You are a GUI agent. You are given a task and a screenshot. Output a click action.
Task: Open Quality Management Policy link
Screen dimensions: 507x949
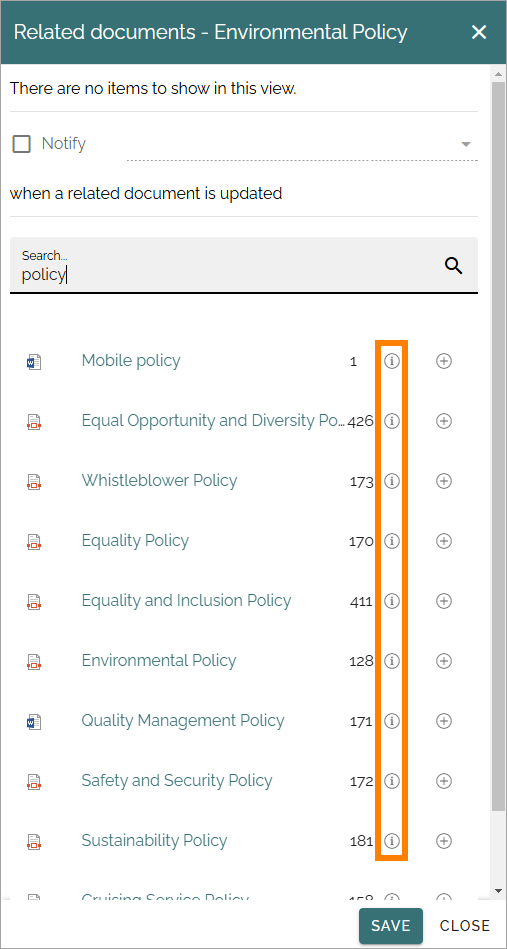(x=183, y=720)
